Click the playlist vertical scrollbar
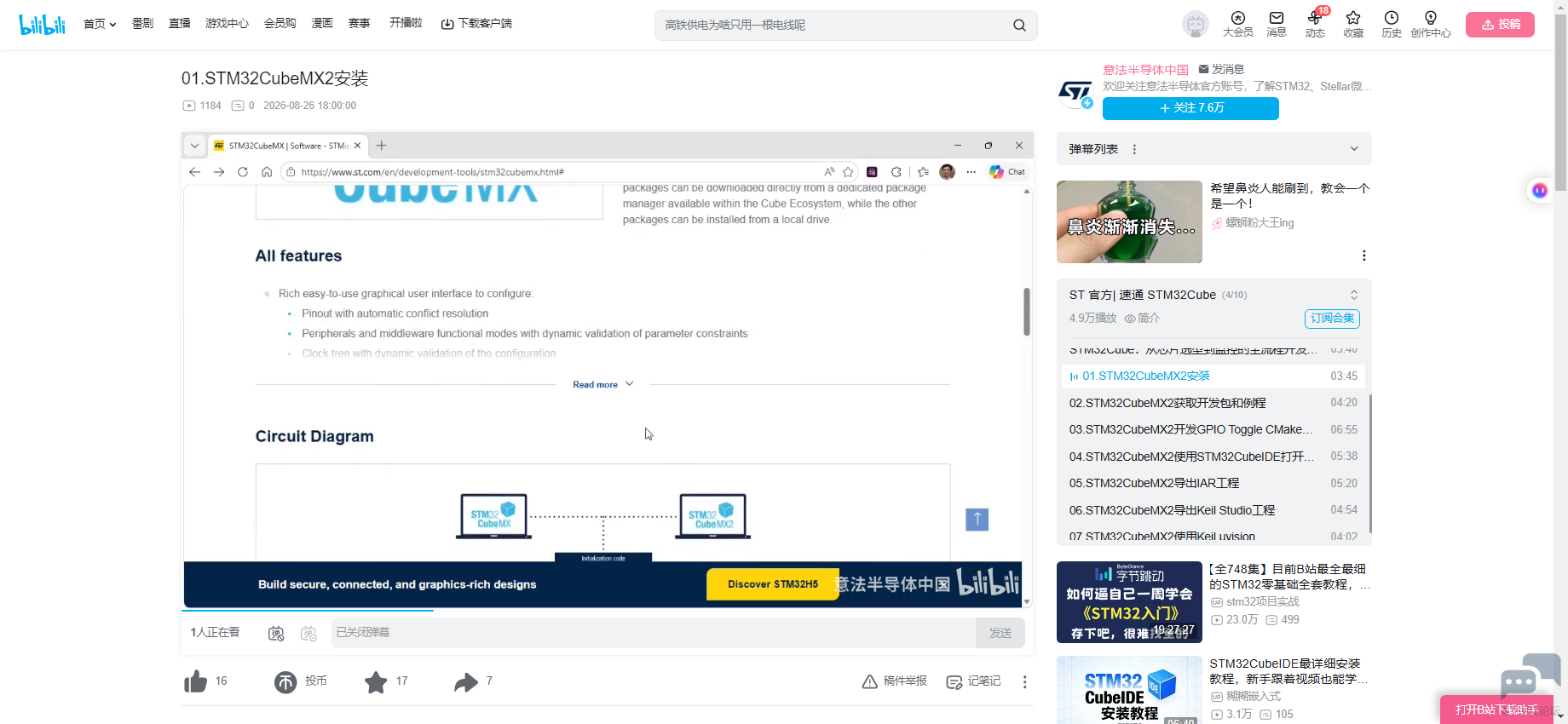 [x=1369, y=464]
